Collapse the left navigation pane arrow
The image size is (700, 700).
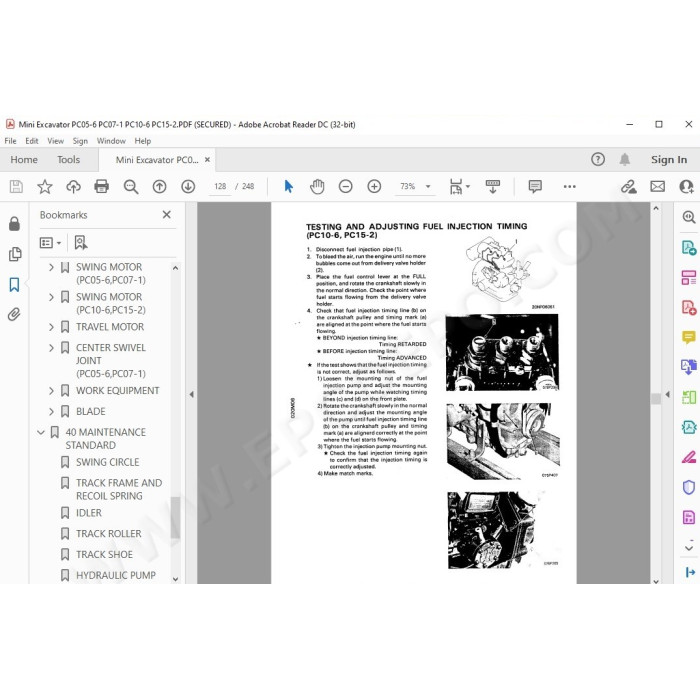point(192,394)
